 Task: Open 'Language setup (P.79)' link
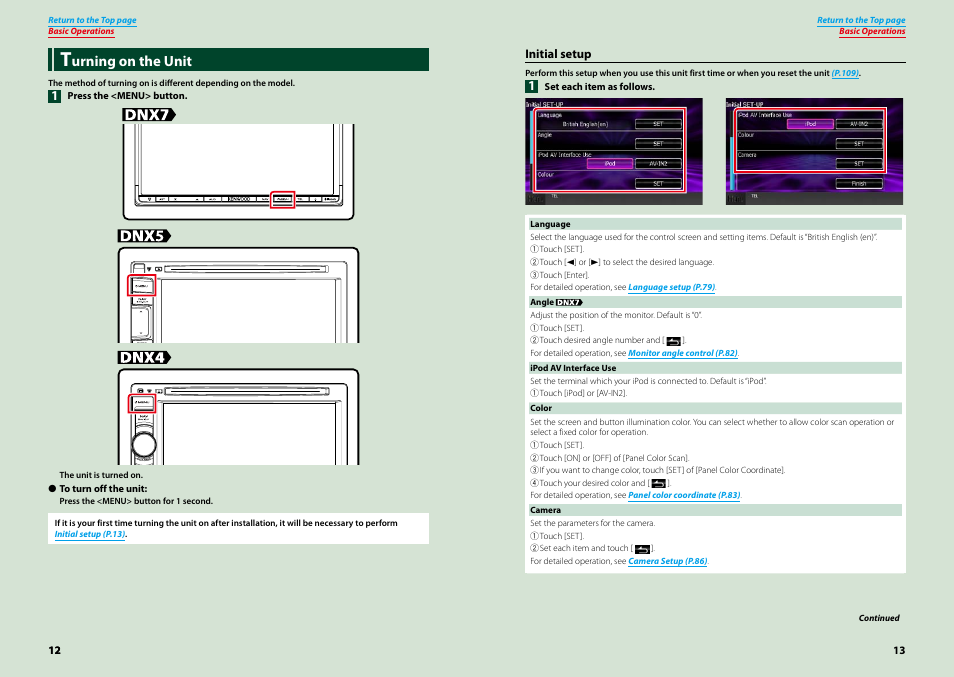click(672, 287)
